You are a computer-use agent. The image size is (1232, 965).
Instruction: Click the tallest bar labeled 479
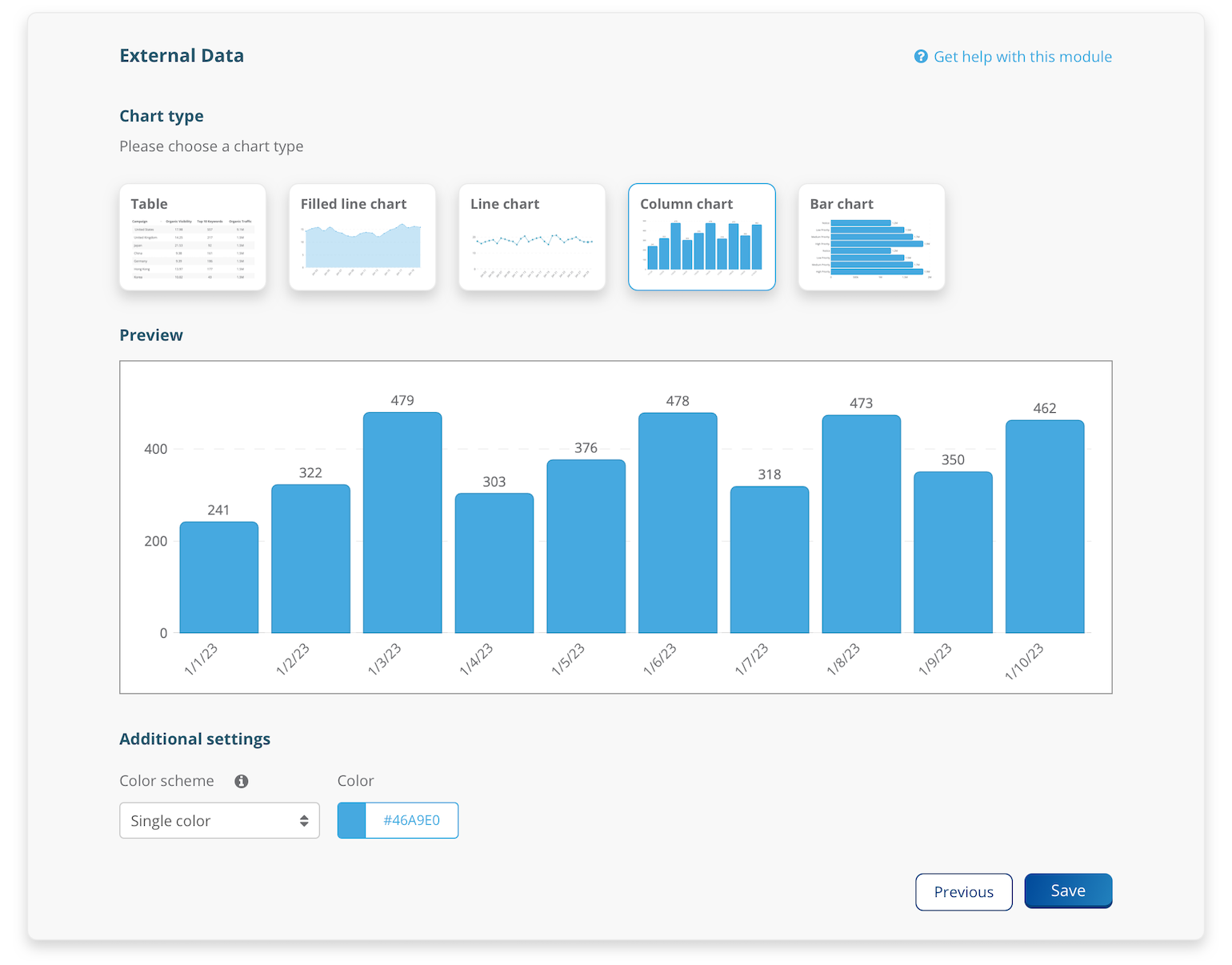coord(402,520)
